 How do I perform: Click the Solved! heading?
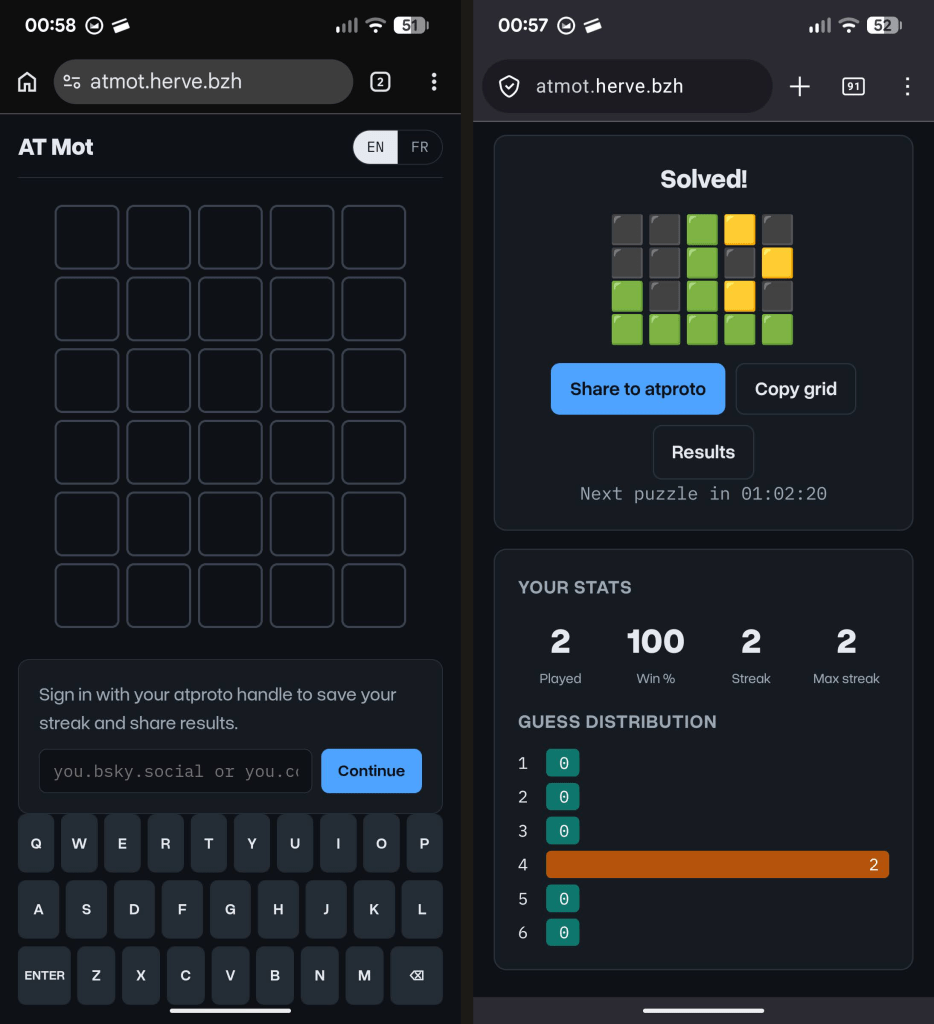[x=703, y=179]
